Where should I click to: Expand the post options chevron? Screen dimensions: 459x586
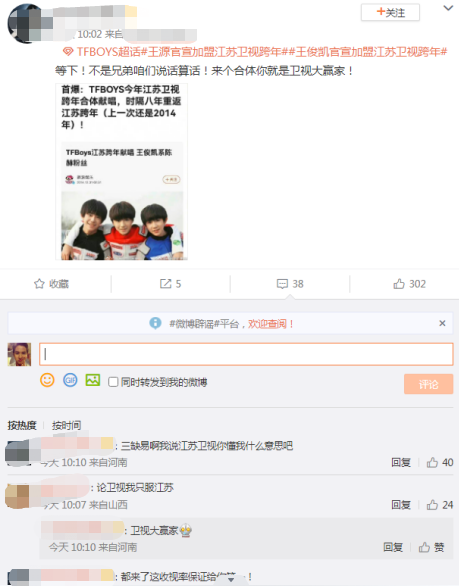(x=448, y=8)
